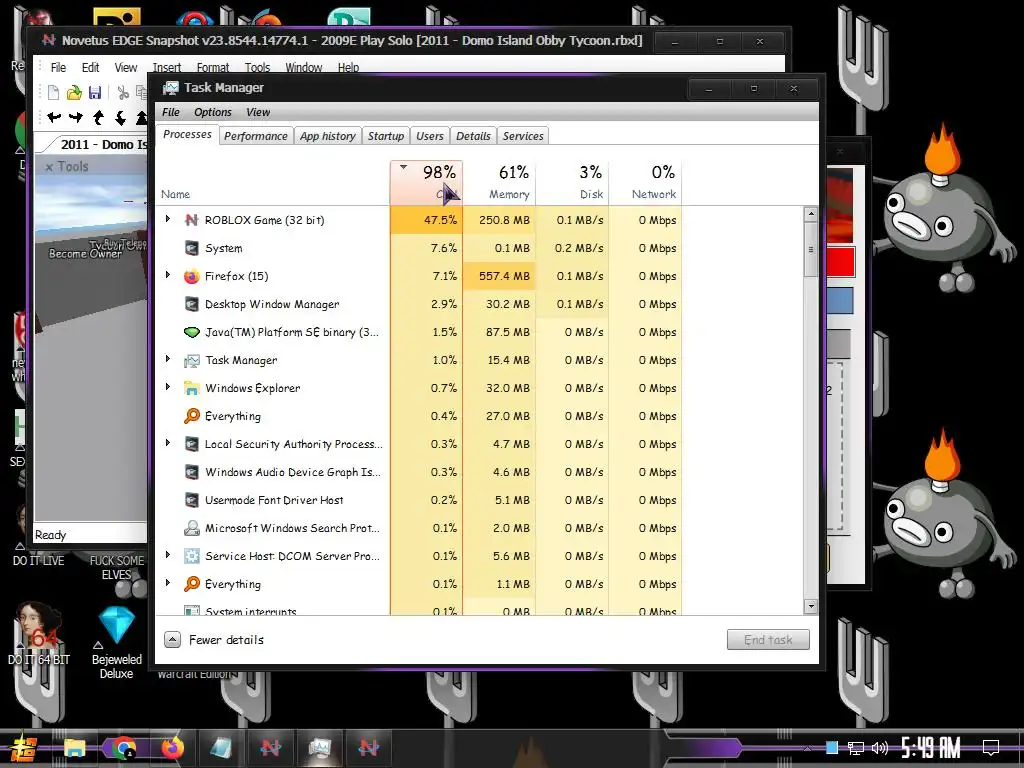This screenshot has height=768, width=1024.
Task: Open the Edit menu in Novetus window
Action: (90, 68)
